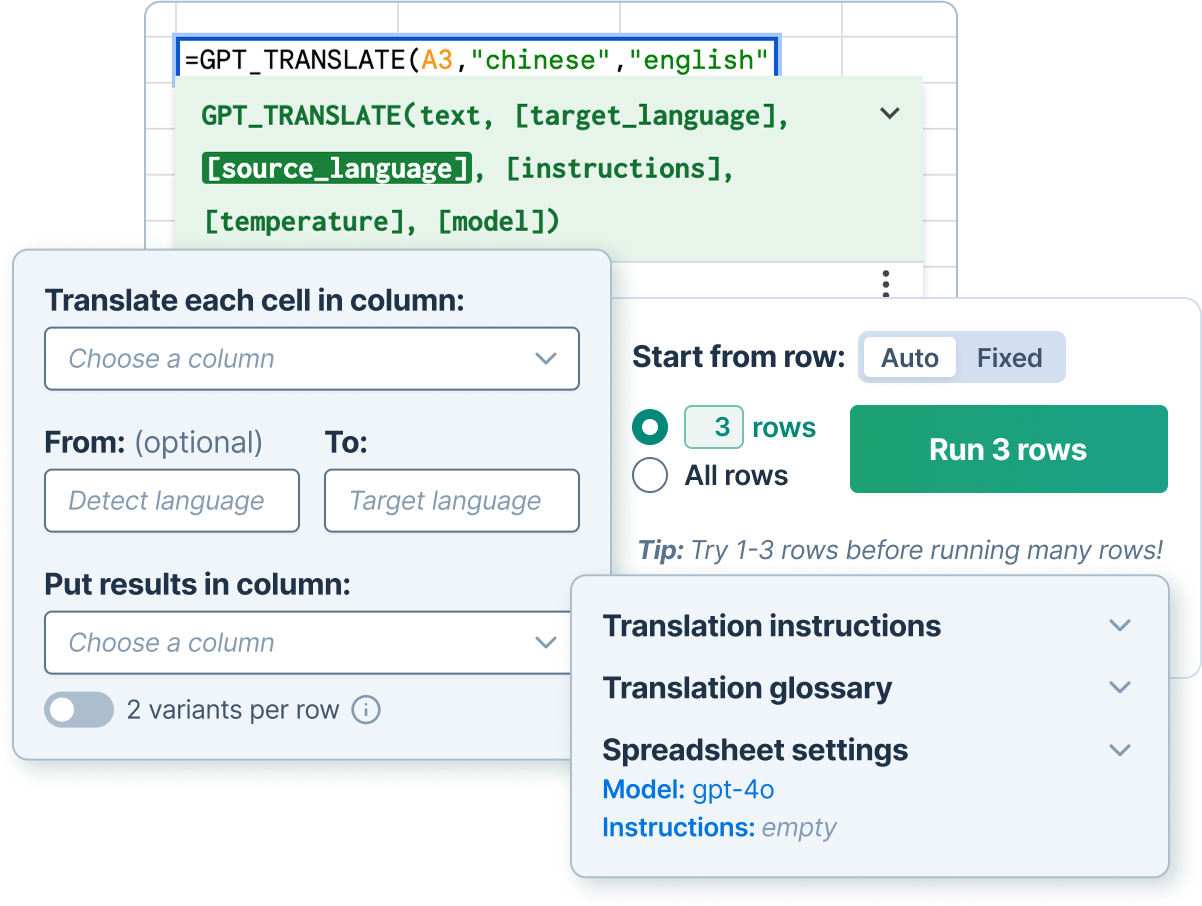This screenshot has width=1202, height=906.
Task: Select the All rows radio button
Action: click(651, 476)
